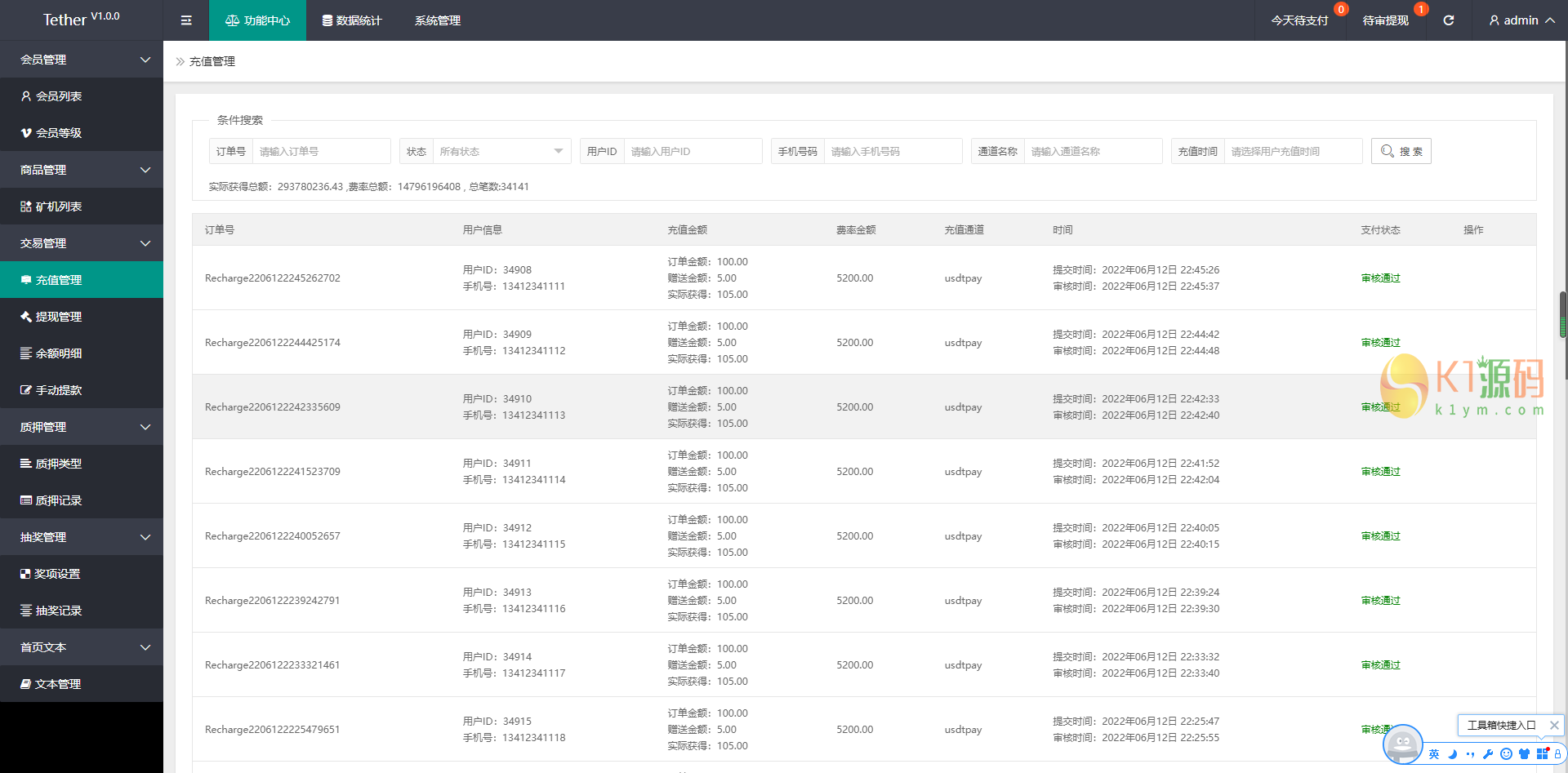Close the 工具箱快捷入口 popup
This screenshot has height=773, width=1568.
pyautogui.click(x=1554, y=725)
